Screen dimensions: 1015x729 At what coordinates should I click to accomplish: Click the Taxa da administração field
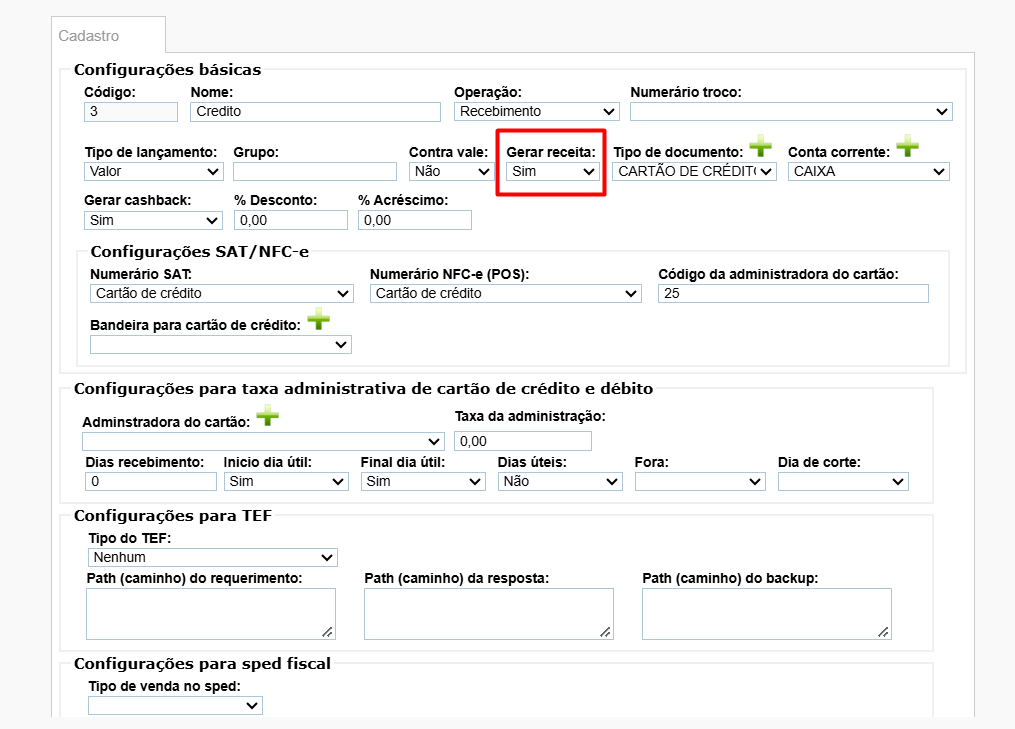523,442
